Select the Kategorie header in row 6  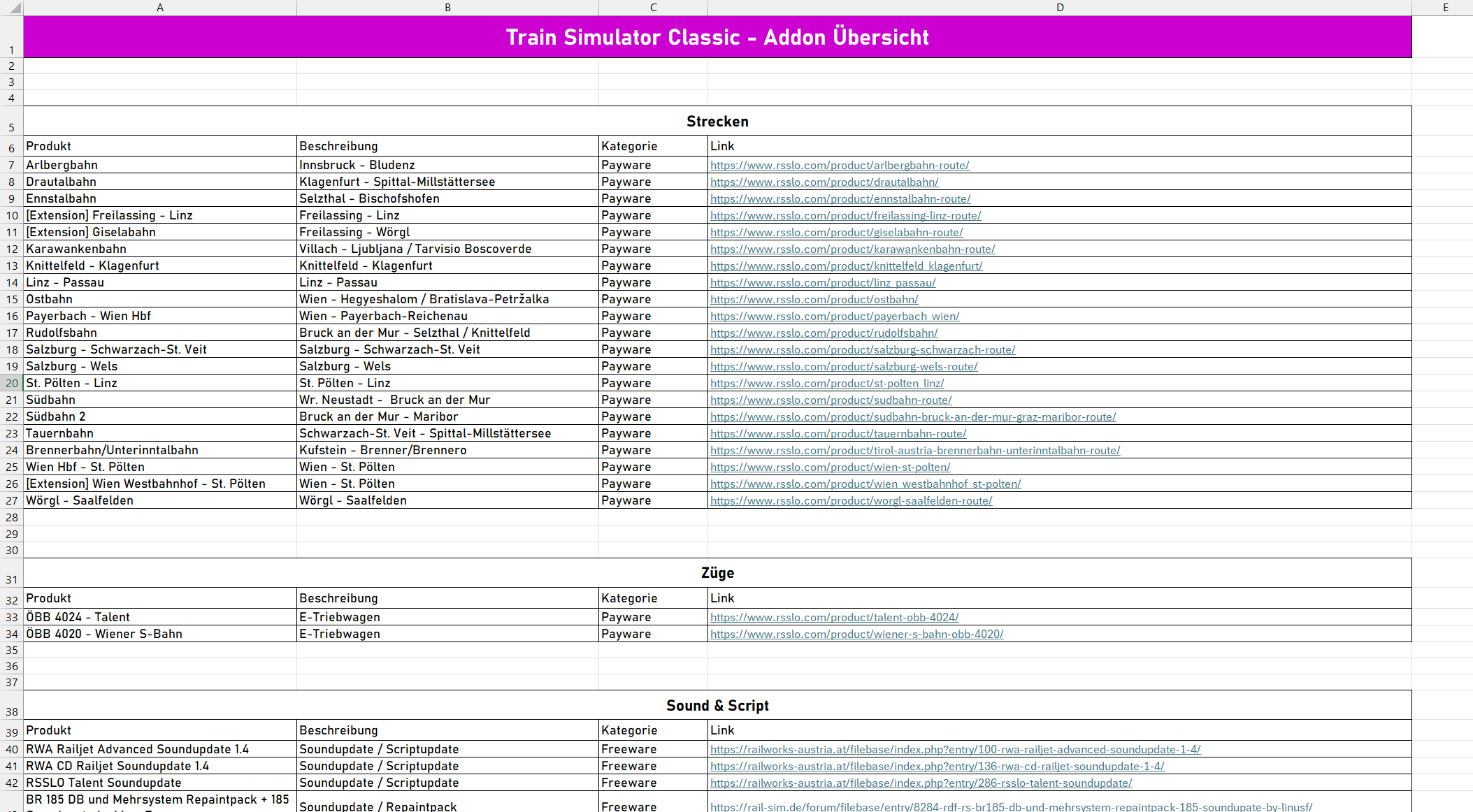pos(653,146)
